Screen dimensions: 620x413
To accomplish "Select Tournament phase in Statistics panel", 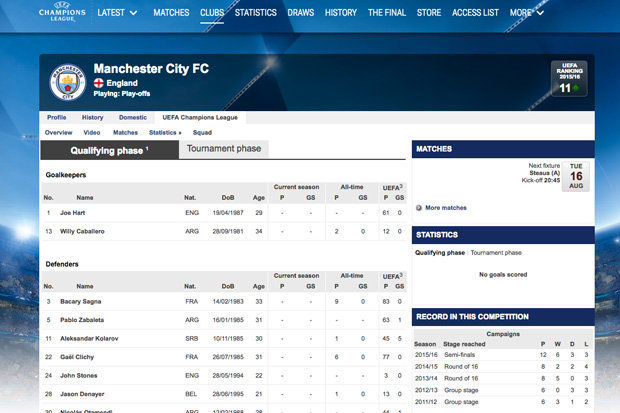I will pos(497,253).
